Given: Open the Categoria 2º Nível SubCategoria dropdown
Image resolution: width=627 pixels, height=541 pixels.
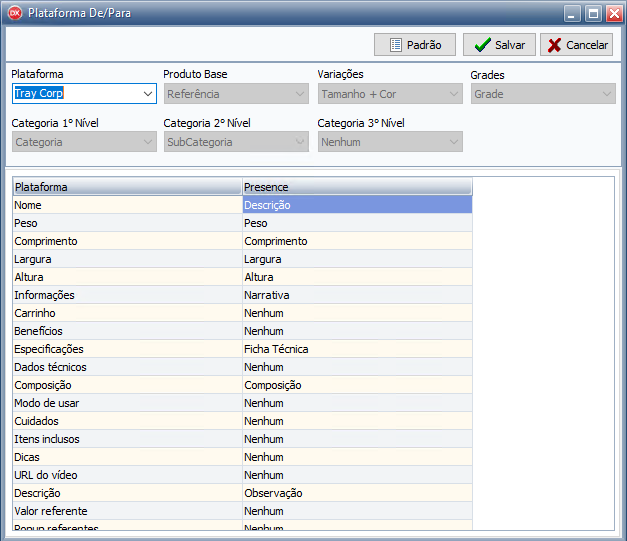Looking at the screenshot, I should tap(236, 142).
